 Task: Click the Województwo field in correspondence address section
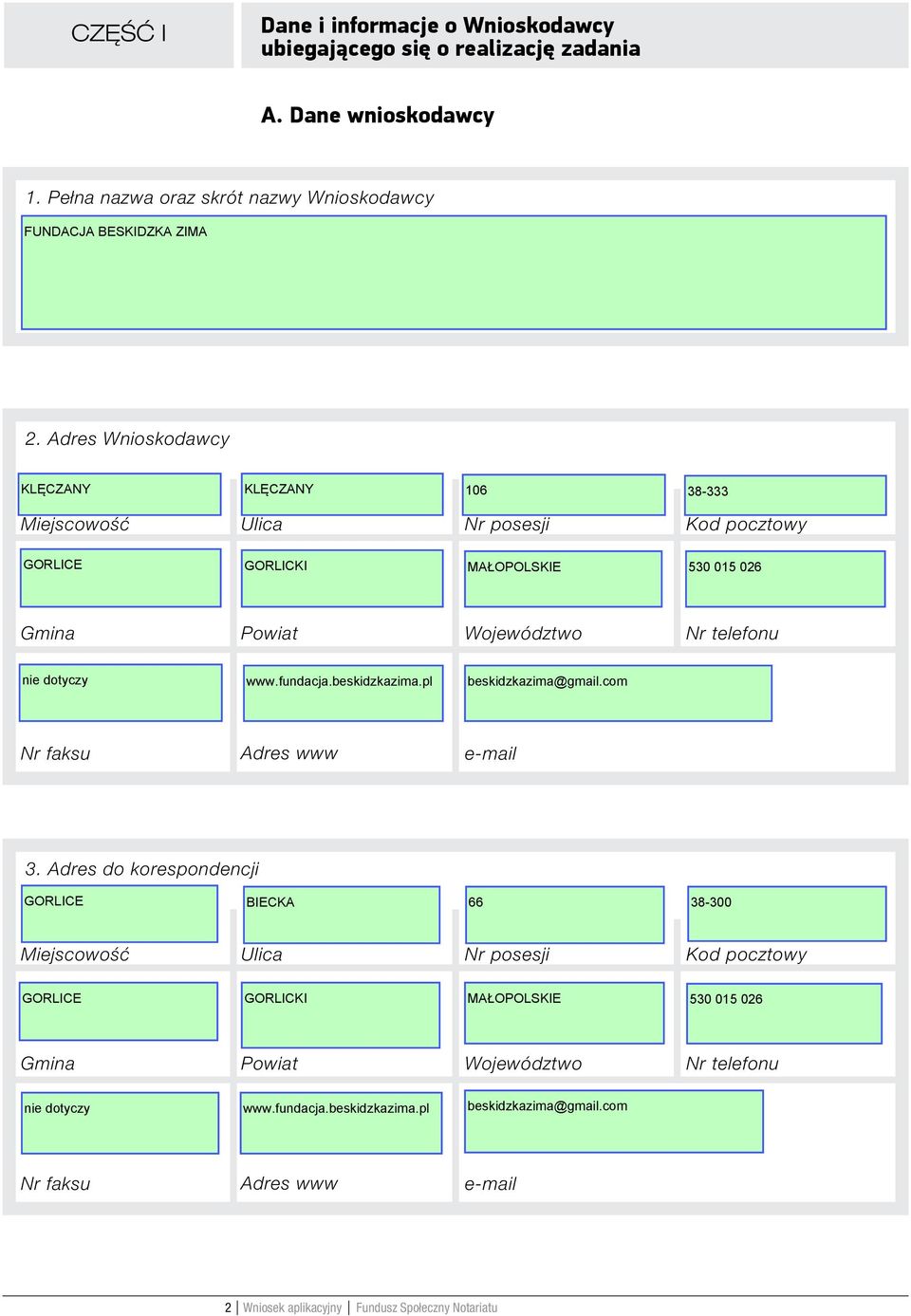[564, 1013]
